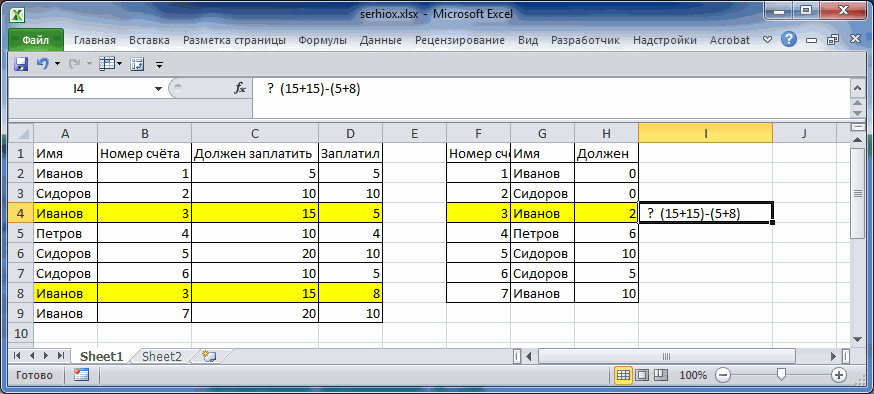This screenshot has height=394, width=874.
Task: Click the greyed-out Redo icon
Action: (x=74, y=64)
